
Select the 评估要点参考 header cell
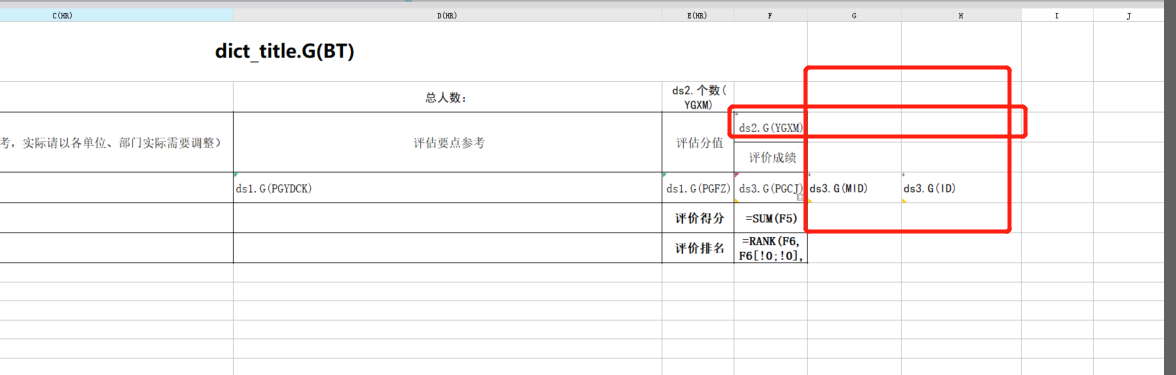click(x=448, y=142)
